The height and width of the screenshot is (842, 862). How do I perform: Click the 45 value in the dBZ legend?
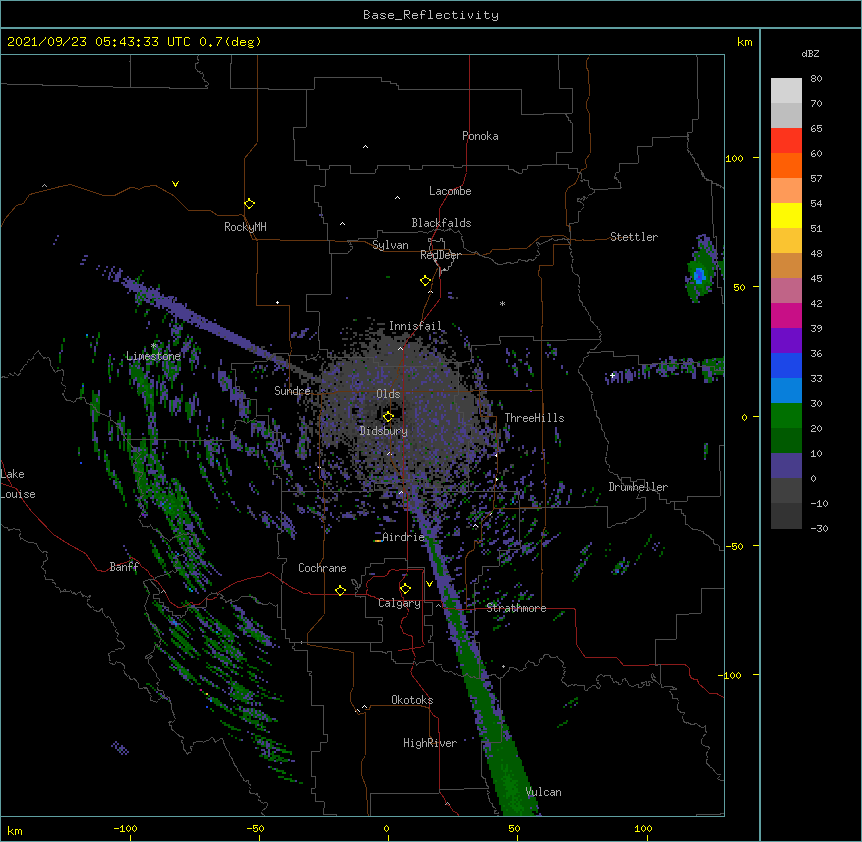[816, 278]
